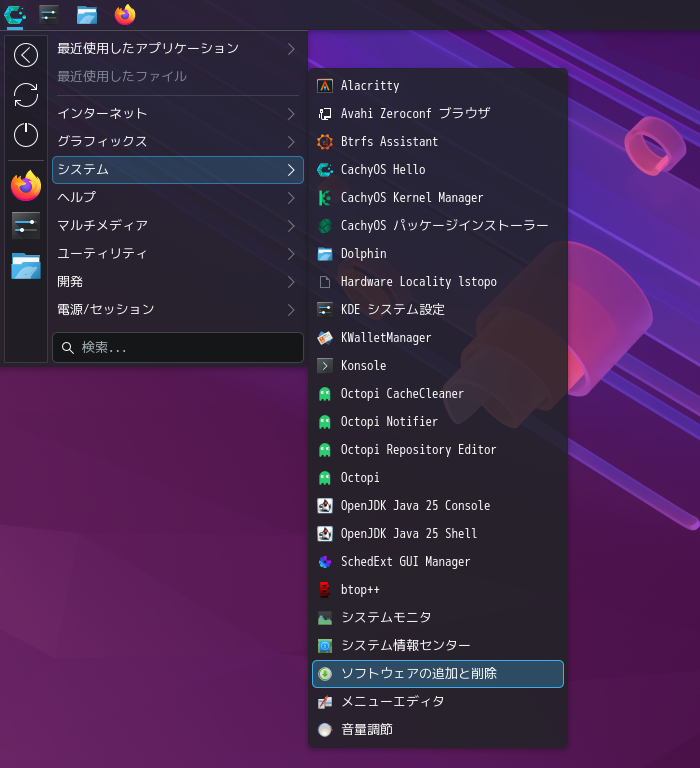
Task: Collapse the システム category chevron
Action: pos(291,170)
